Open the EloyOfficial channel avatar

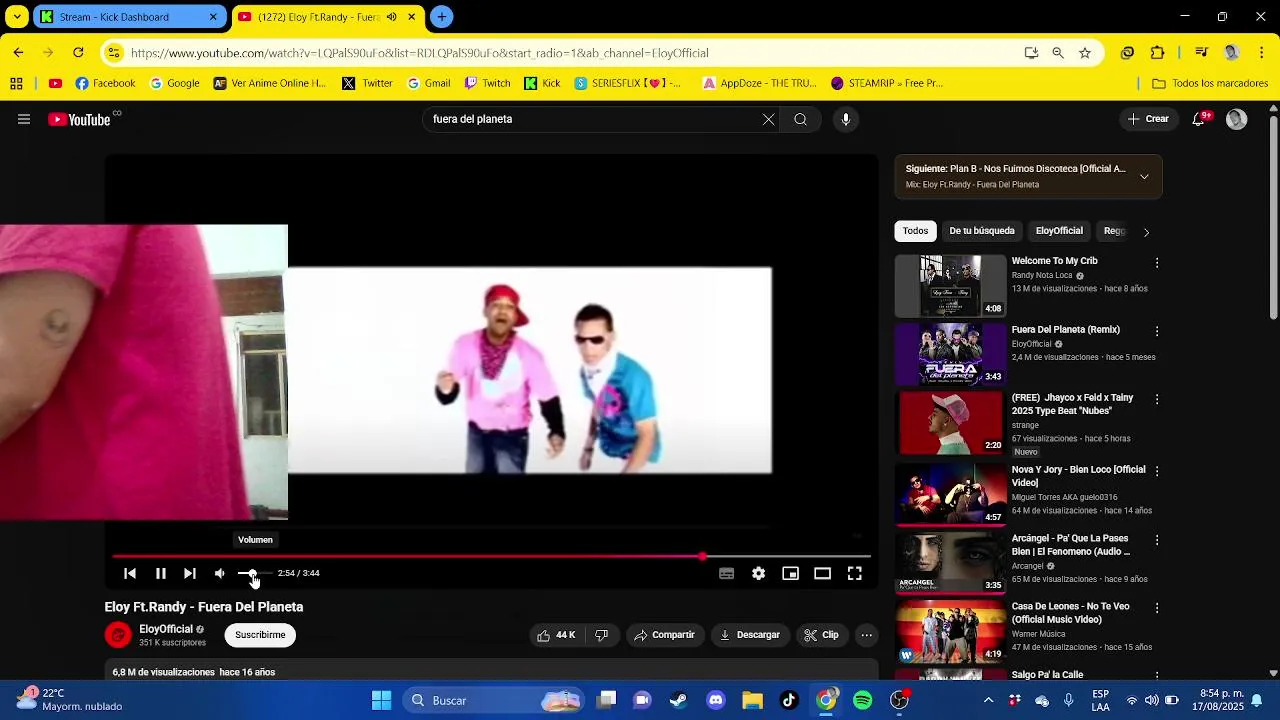tap(118, 635)
